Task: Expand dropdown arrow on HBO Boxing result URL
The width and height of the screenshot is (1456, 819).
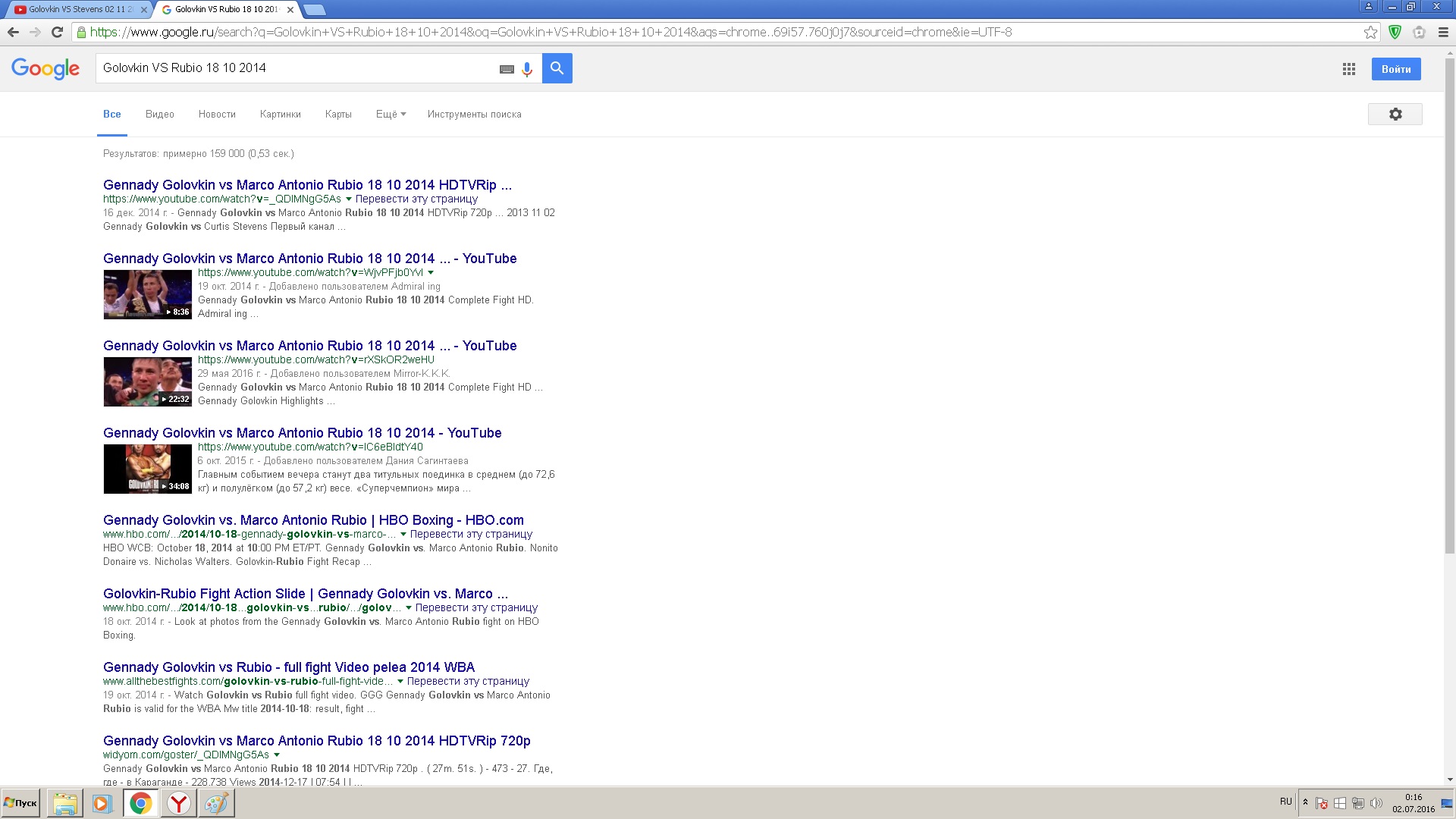Action: pos(403,535)
